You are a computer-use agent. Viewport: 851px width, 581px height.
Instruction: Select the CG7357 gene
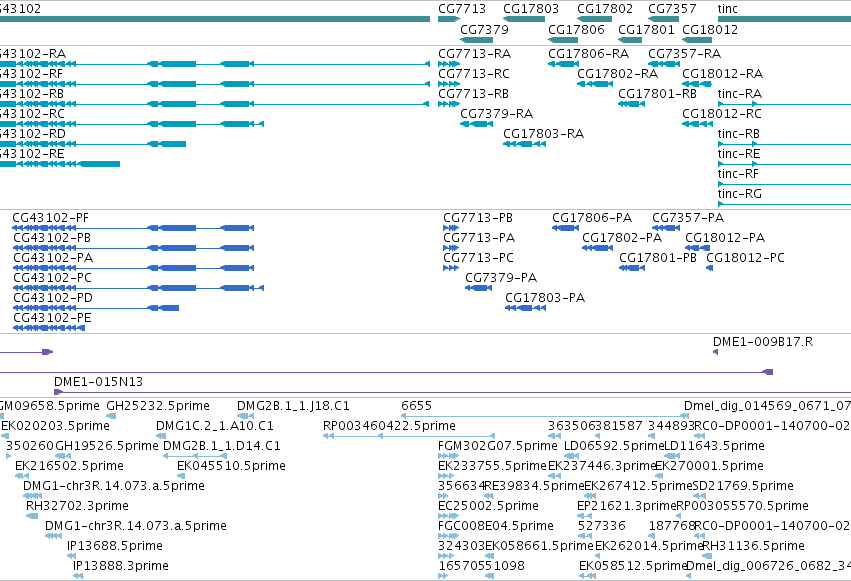tap(663, 19)
